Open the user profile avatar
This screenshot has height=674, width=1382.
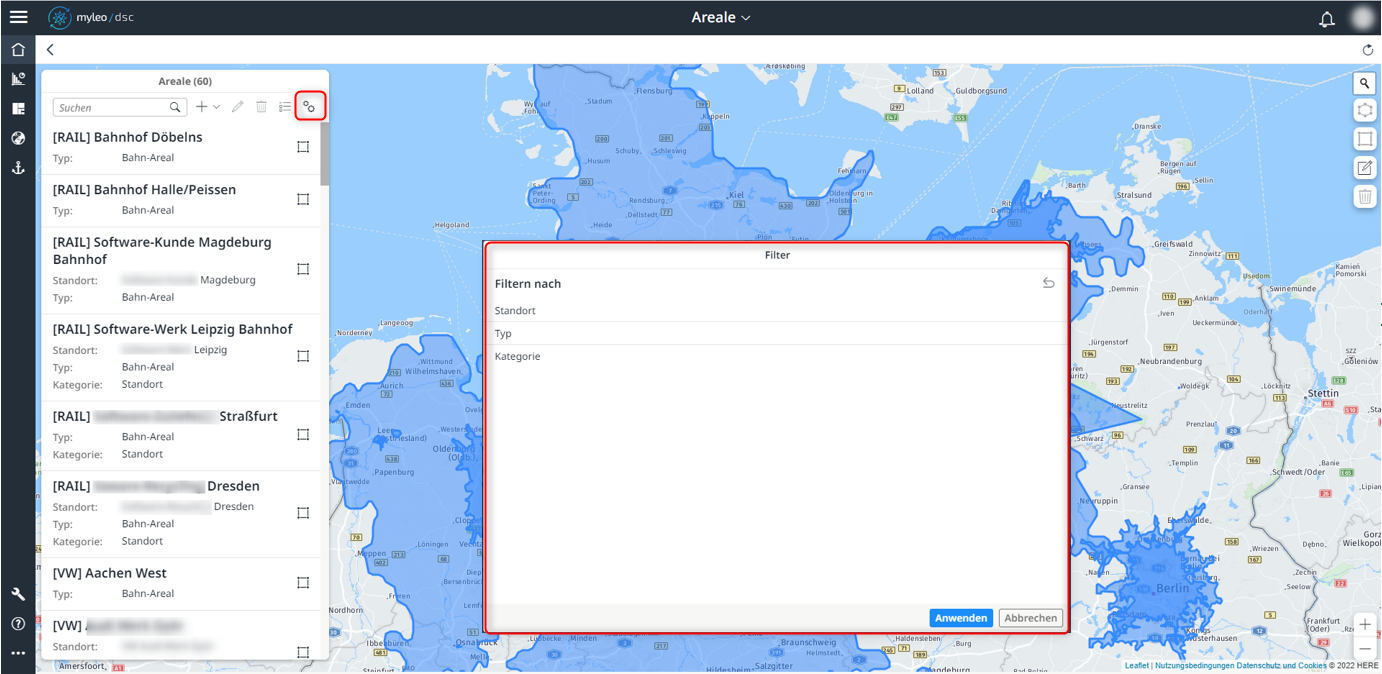point(1362,18)
